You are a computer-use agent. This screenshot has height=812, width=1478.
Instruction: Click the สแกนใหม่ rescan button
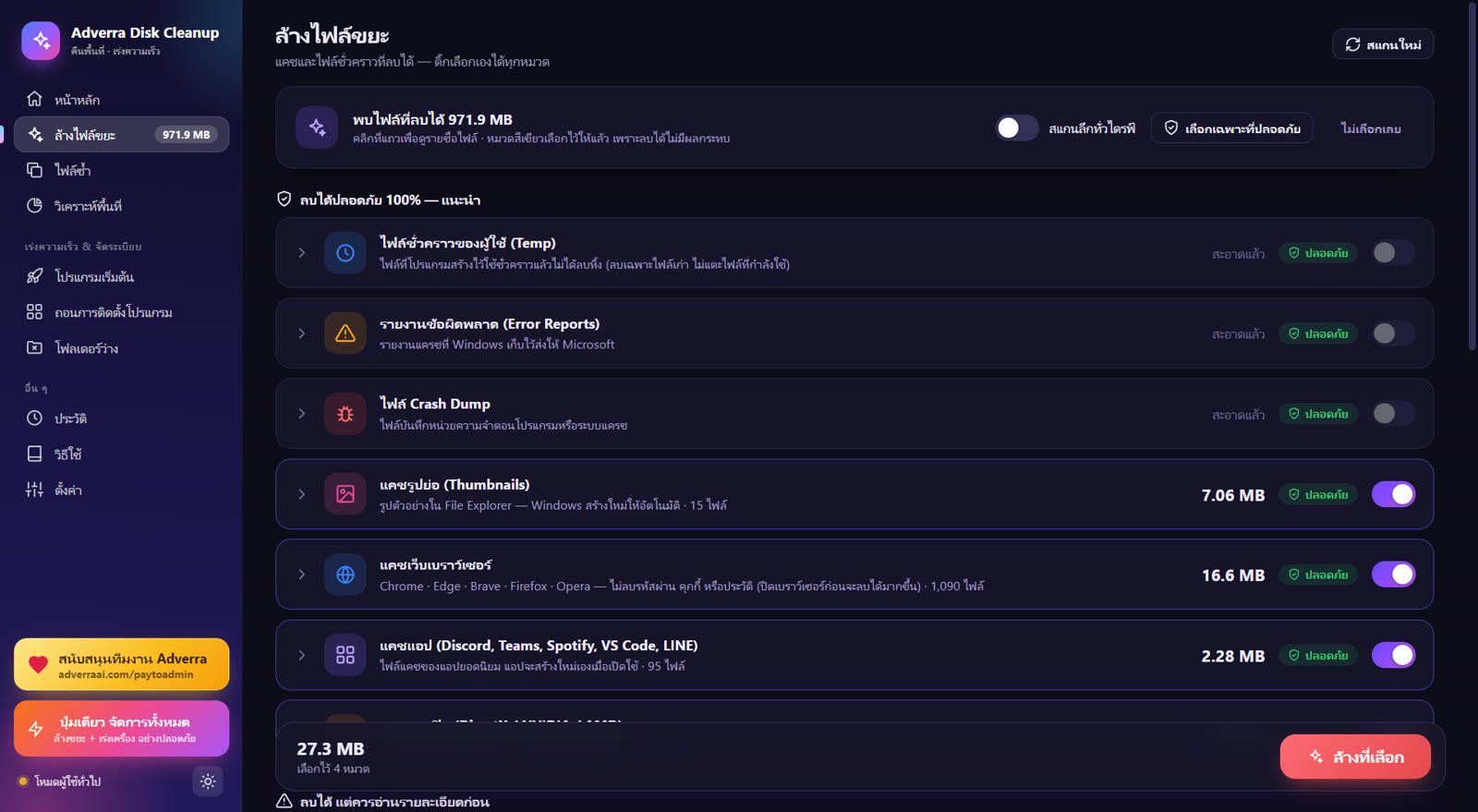[1383, 44]
